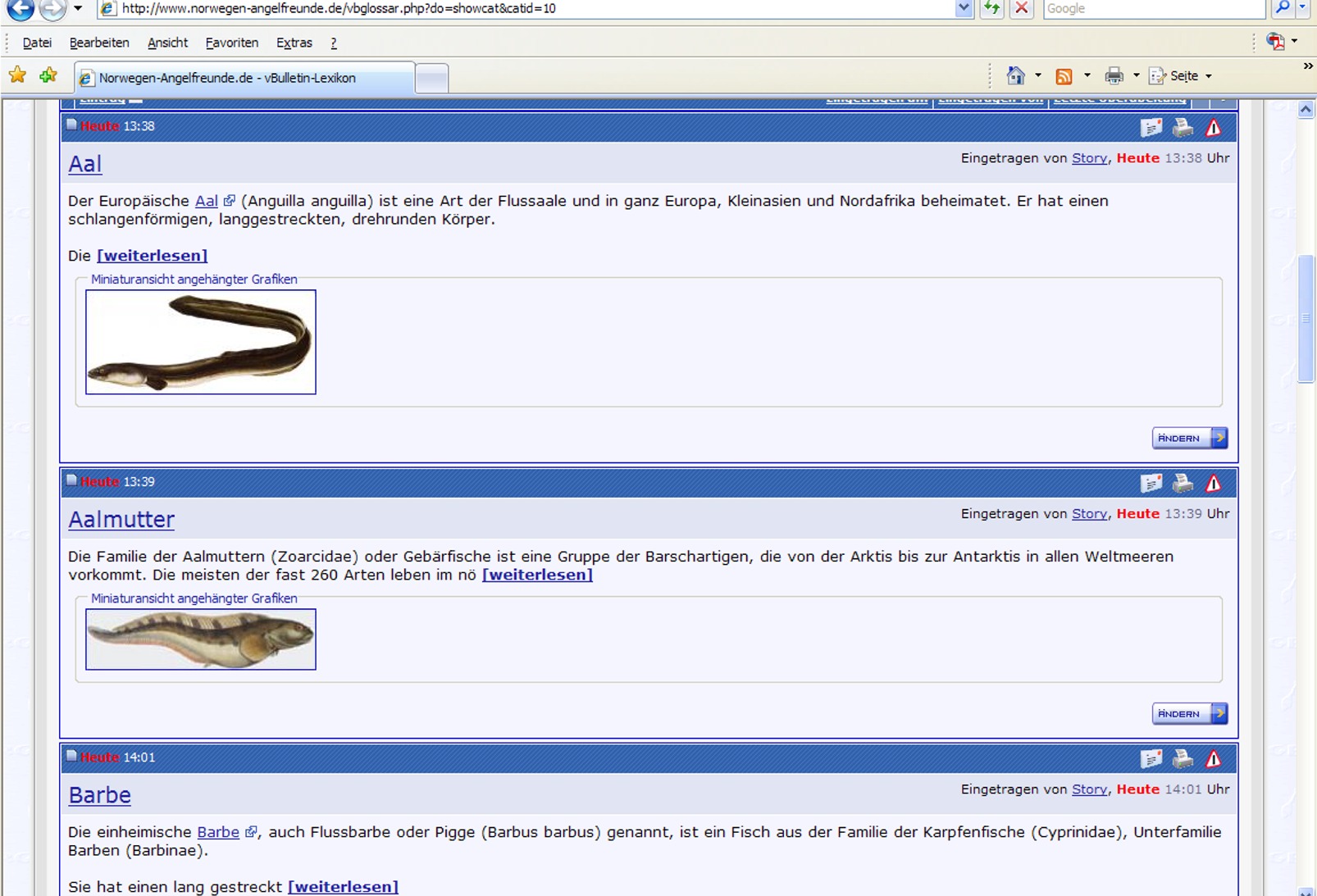This screenshot has width=1317, height=896.
Task: Open Story author link in Barbe entry
Action: click(1089, 789)
